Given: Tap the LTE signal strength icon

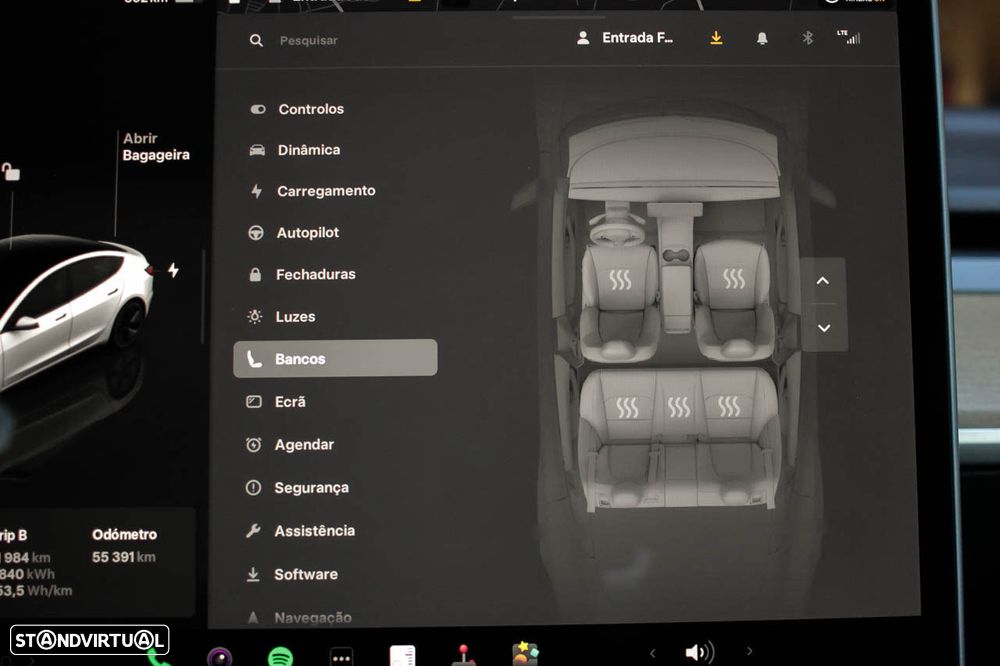Looking at the screenshot, I should [849, 37].
